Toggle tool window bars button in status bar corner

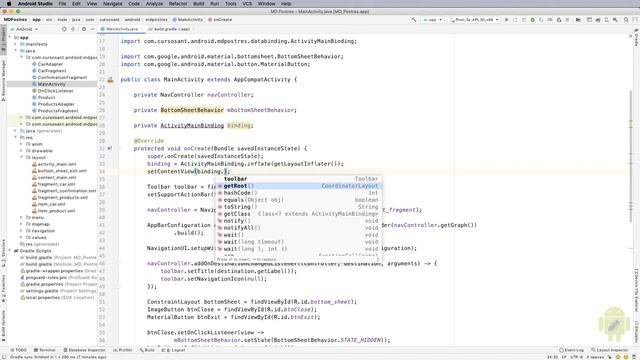coord(4,357)
